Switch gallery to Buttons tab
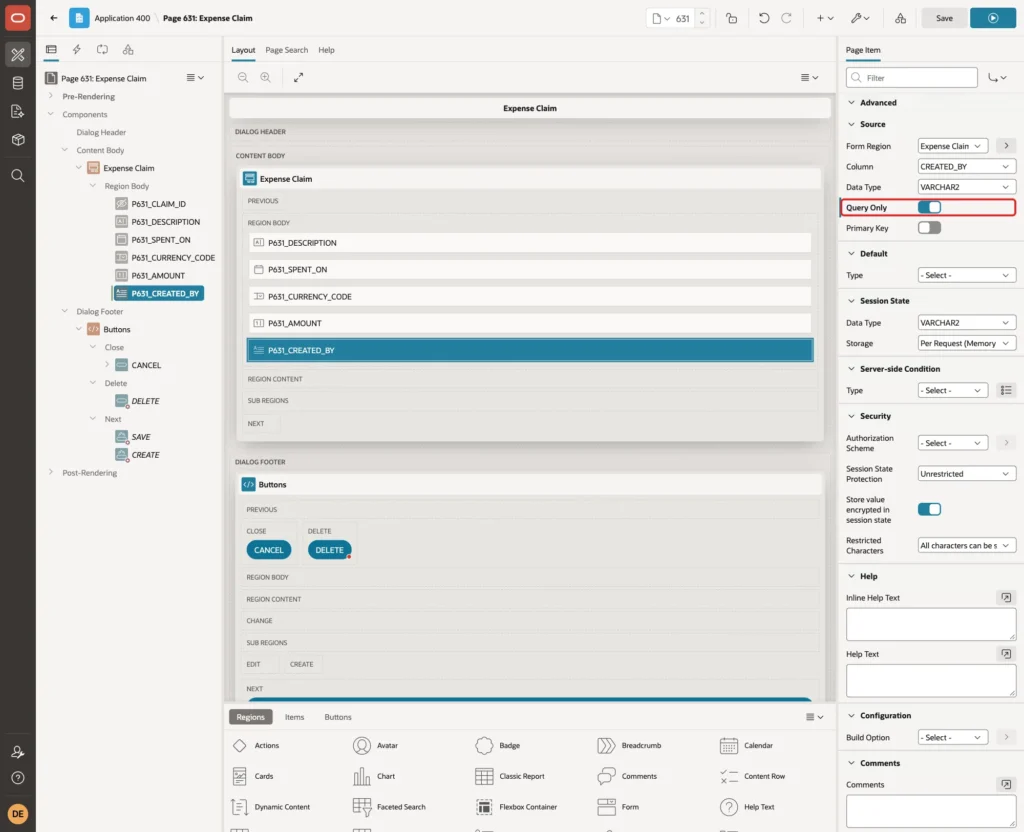The width and height of the screenshot is (1024, 832). pyautogui.click(x=338, y=717)
